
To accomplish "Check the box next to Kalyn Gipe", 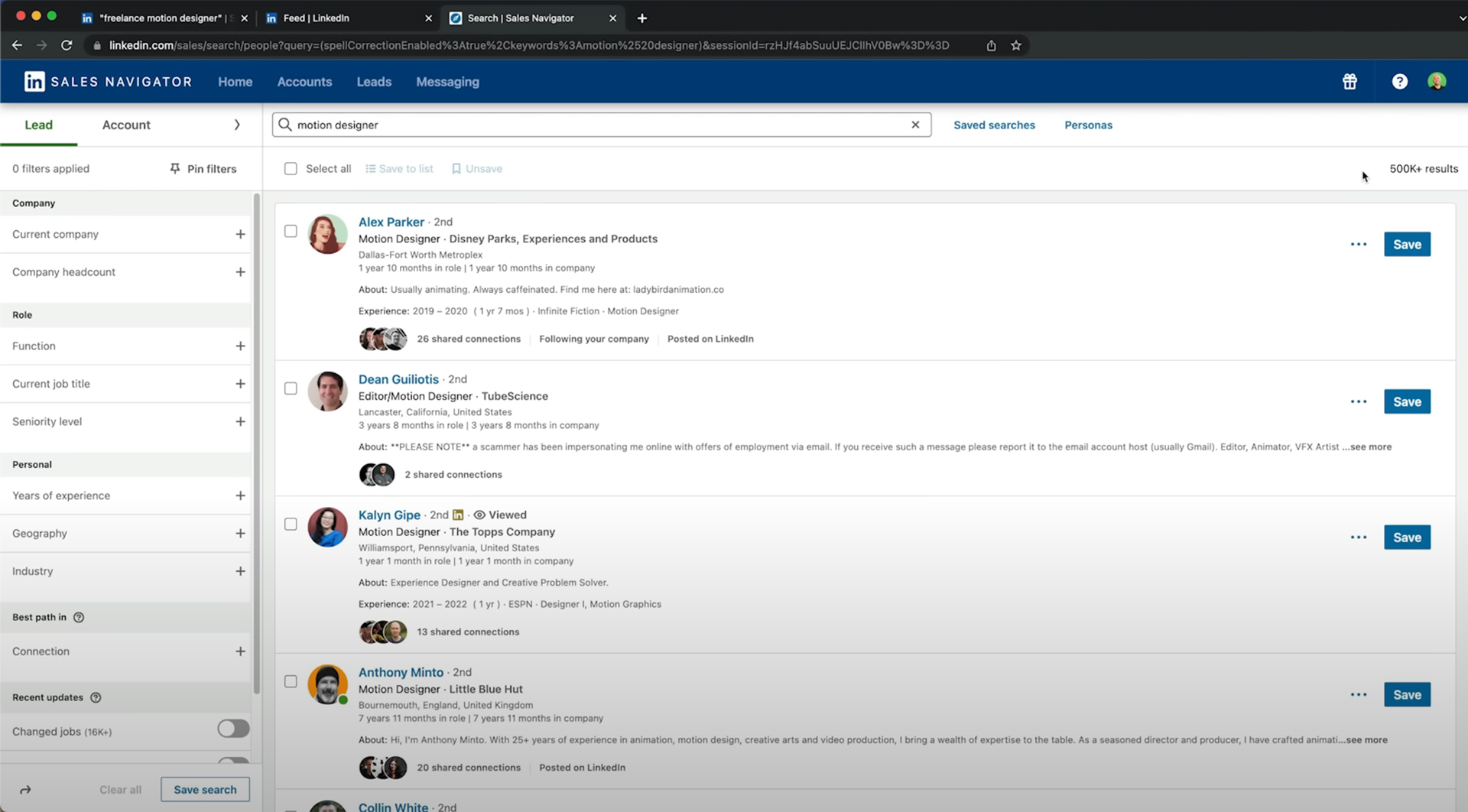I will (291, 525).
